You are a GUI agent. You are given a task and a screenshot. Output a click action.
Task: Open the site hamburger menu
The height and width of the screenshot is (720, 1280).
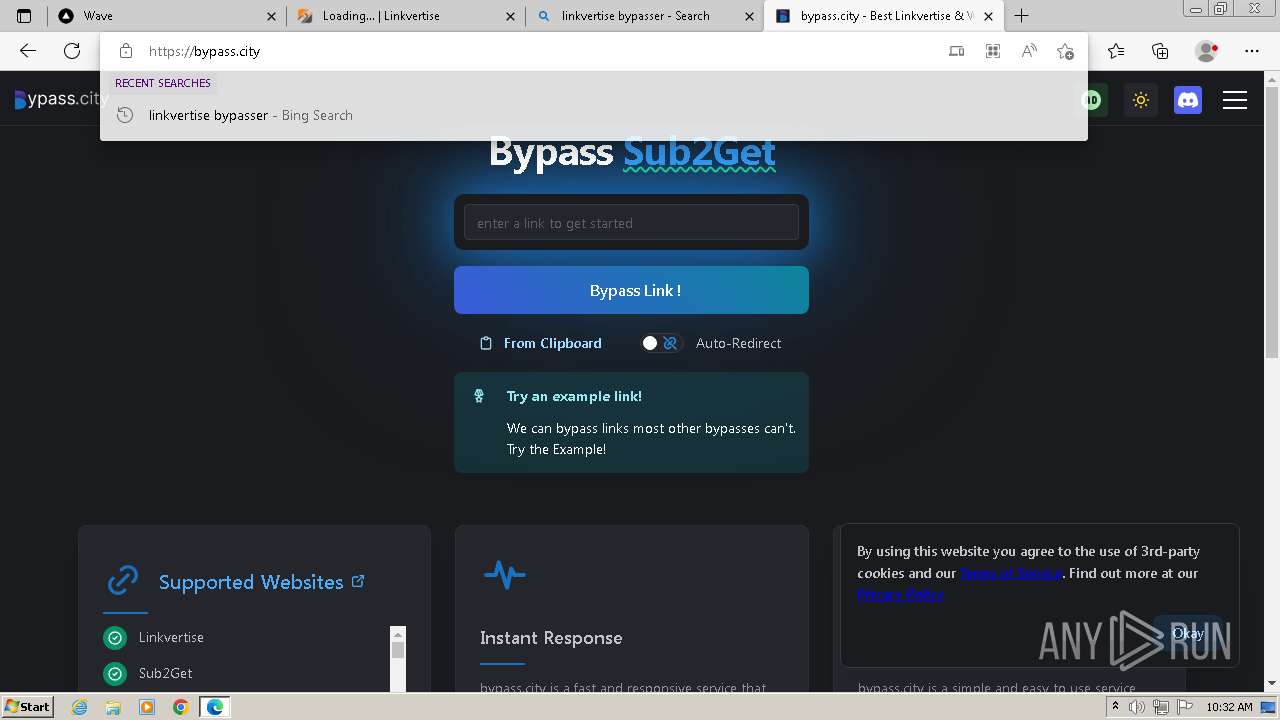pyautogui.click(x=1235, y=100)
